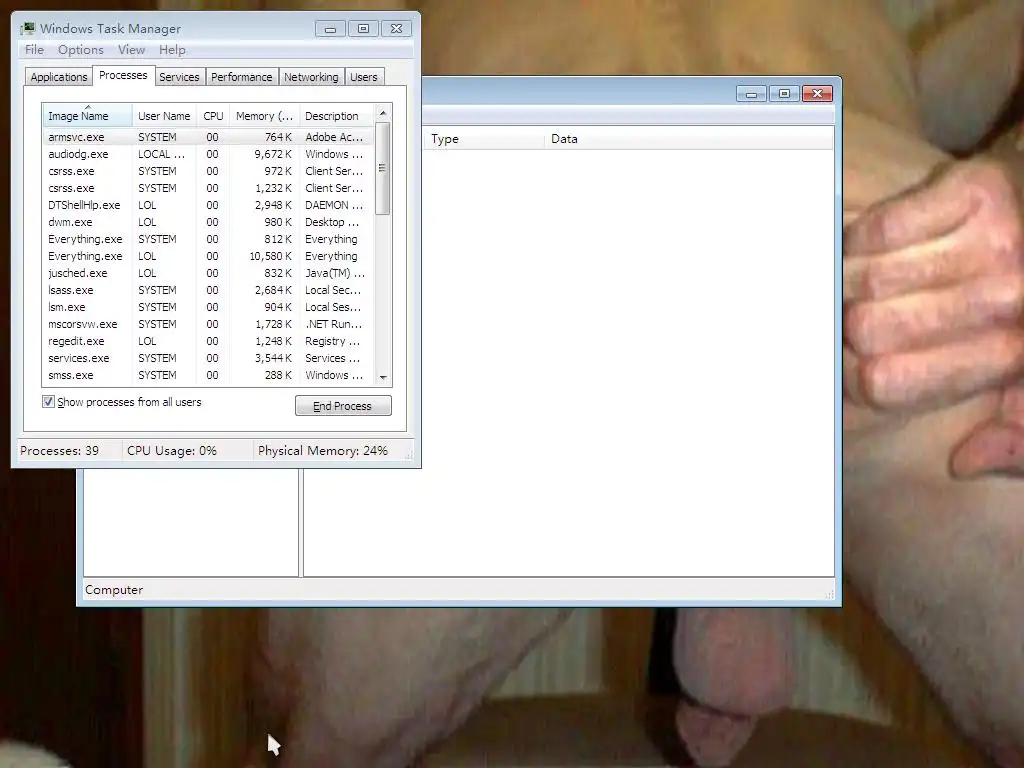The image size is (1024, 768).
Task: Click the process list scrollbar track below thumb
Action: (x=383, y=291)
